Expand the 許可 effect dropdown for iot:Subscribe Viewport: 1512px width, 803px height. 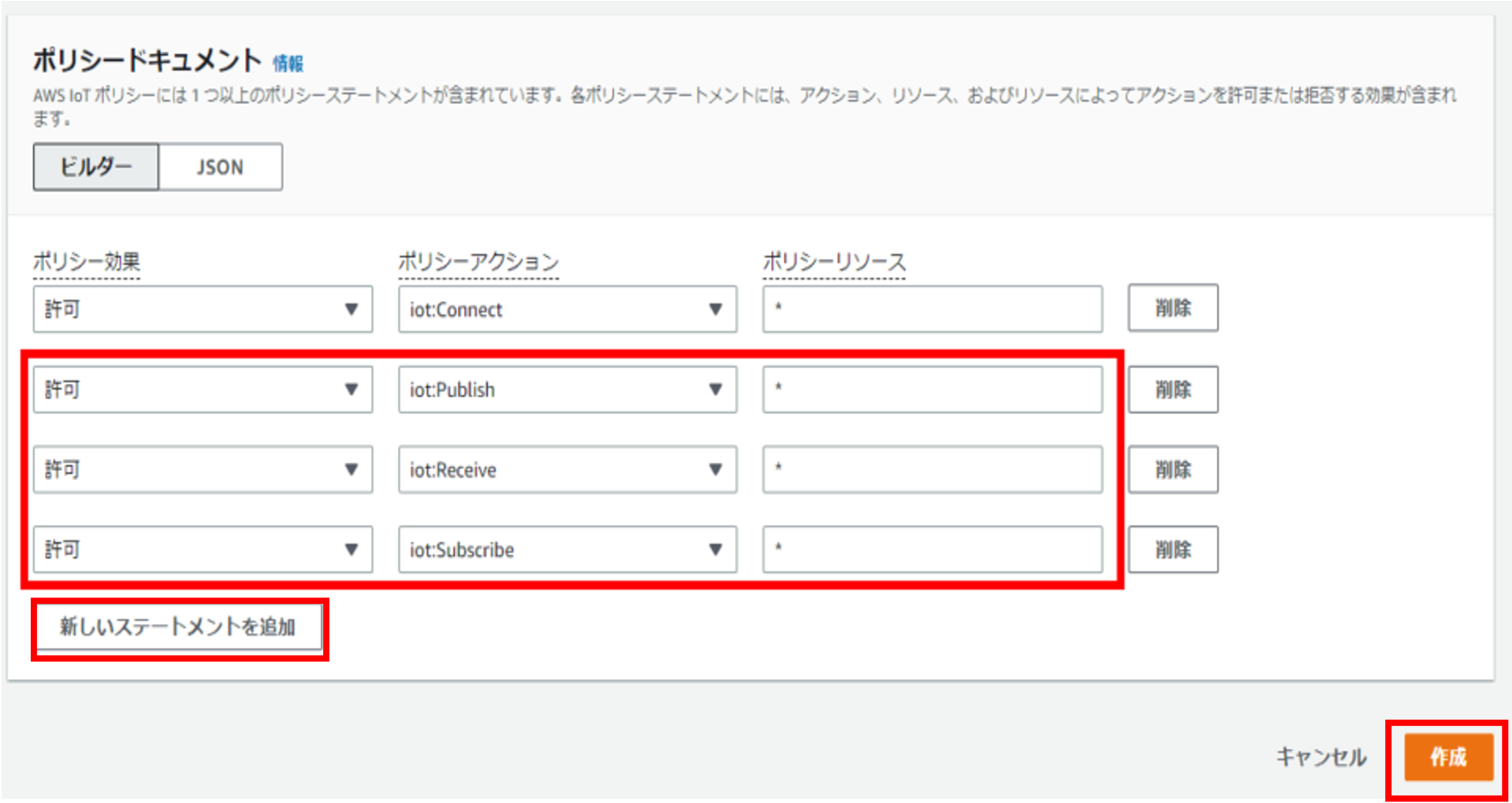(202, 550)
